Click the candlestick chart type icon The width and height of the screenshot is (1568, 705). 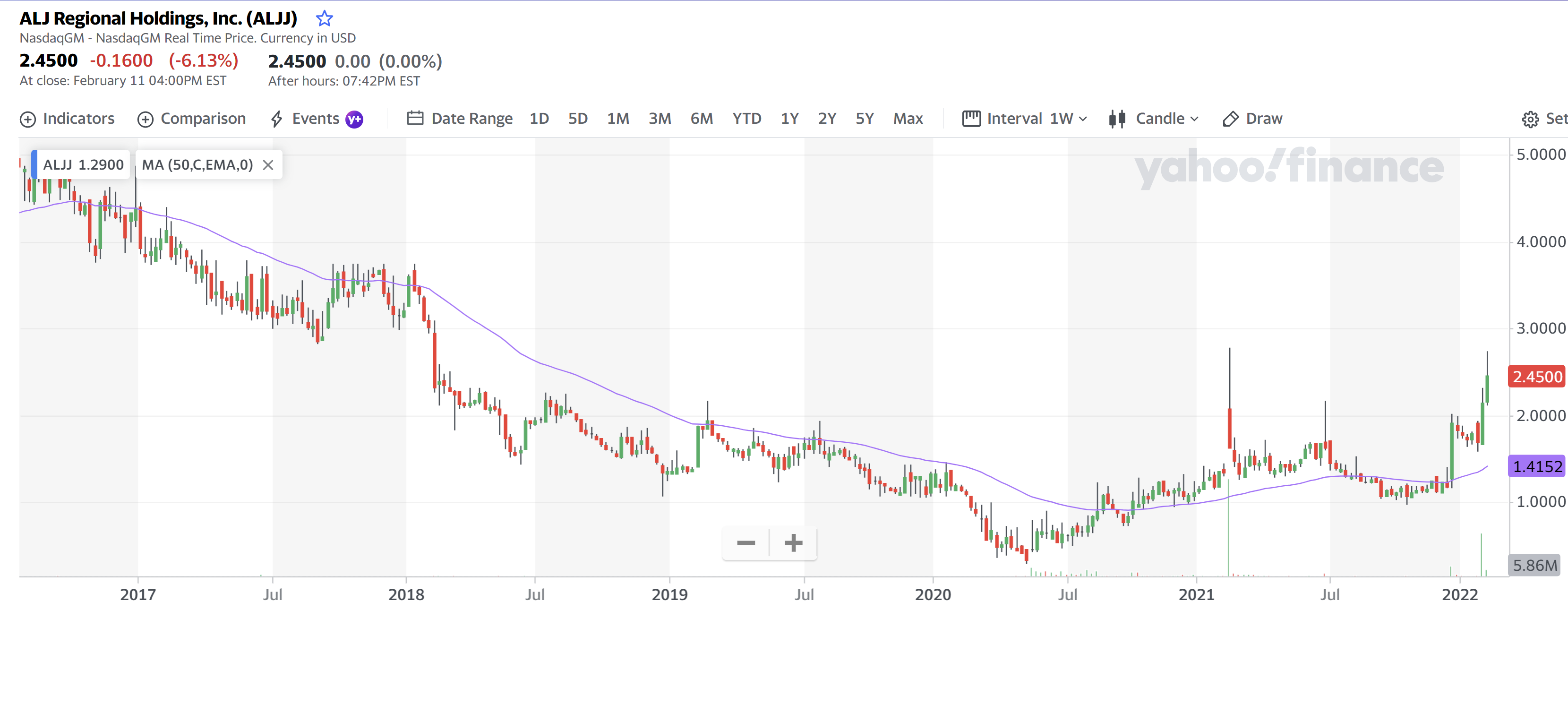1117,119
